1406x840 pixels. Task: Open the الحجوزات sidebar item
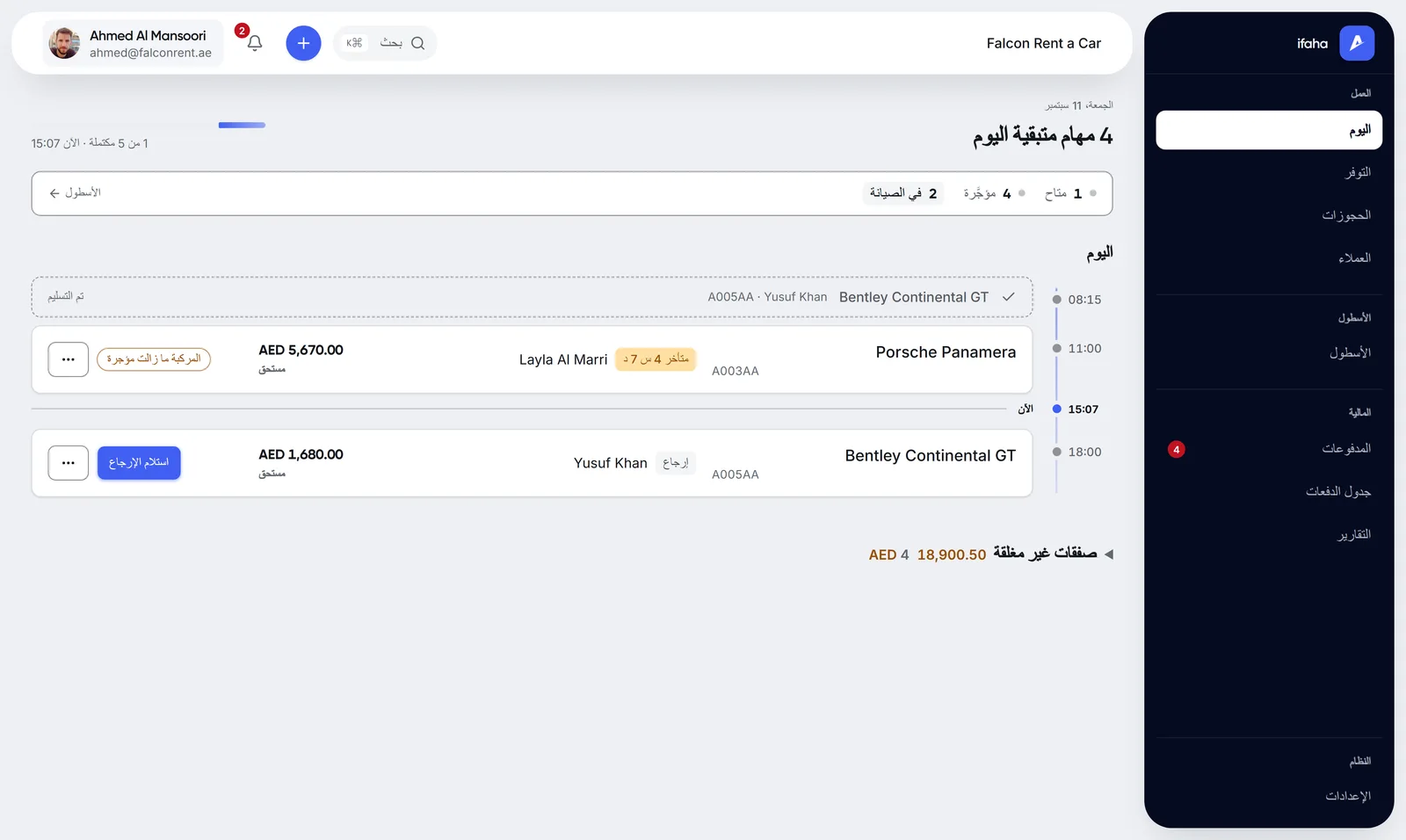(1269, 215)
